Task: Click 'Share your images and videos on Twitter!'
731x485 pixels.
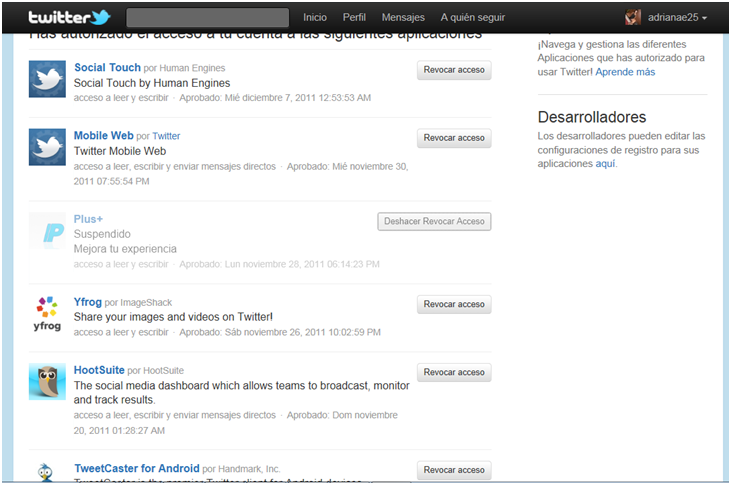Action: pyautogui.click(x=173, y=317)
